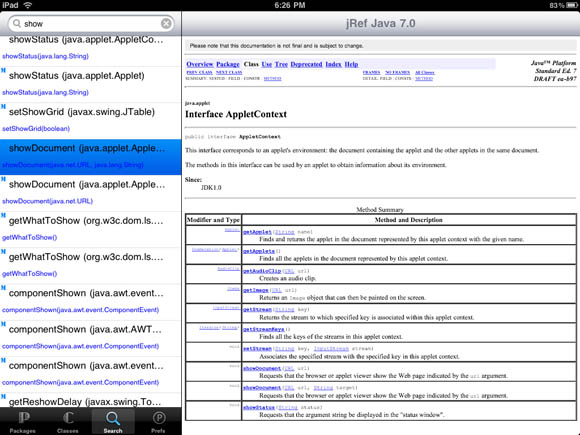Click the 'jRef Java 7.0' title bar
This screenshot has width=580, height=435.
point(381,23)
